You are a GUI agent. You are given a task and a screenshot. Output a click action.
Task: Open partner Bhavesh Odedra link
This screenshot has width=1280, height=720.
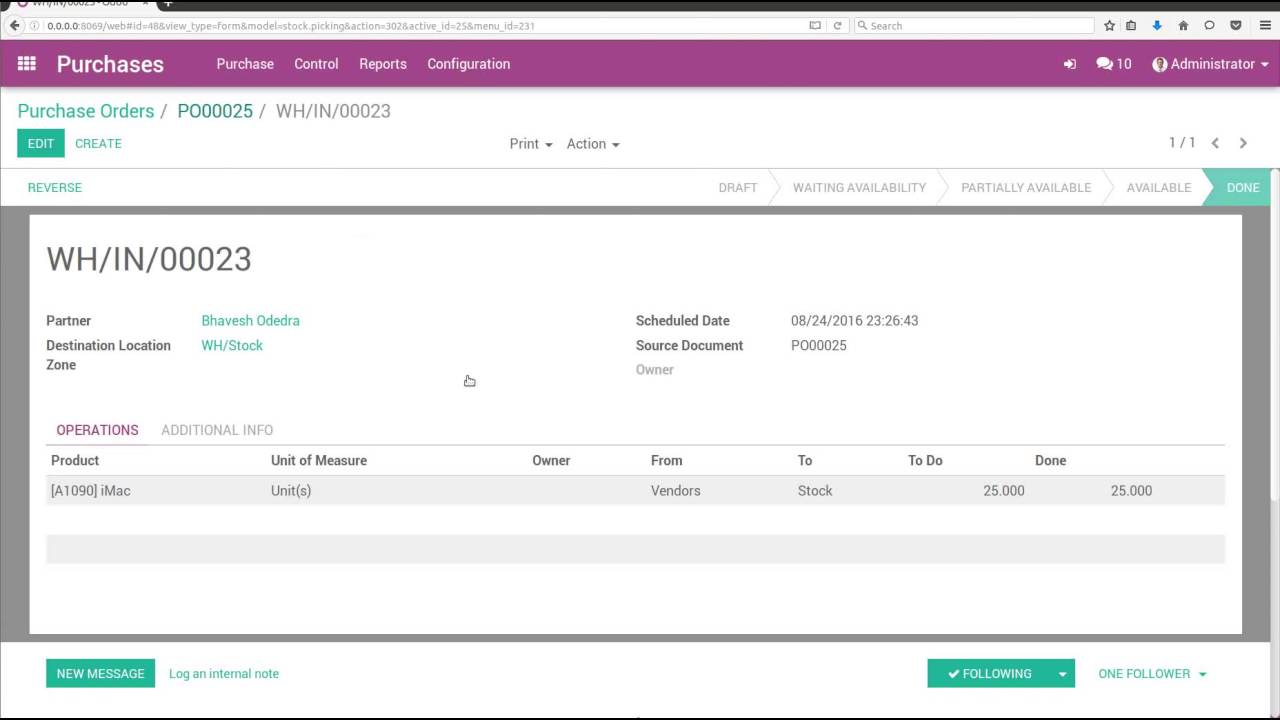251,321
